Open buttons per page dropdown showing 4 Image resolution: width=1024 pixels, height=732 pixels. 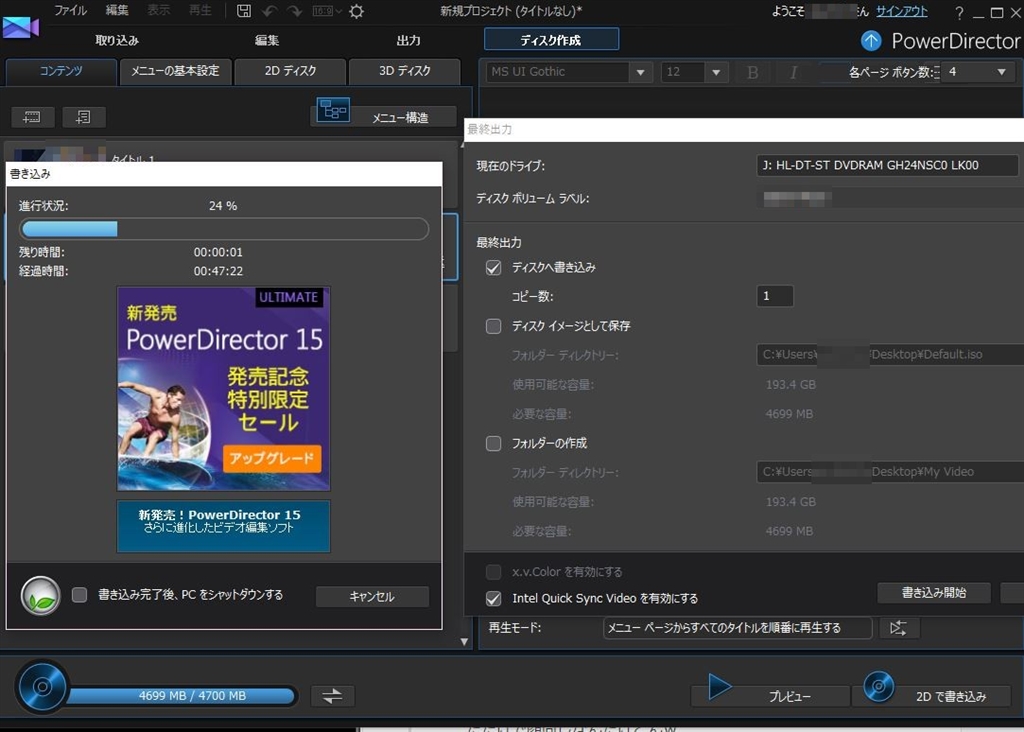point(978,72)
